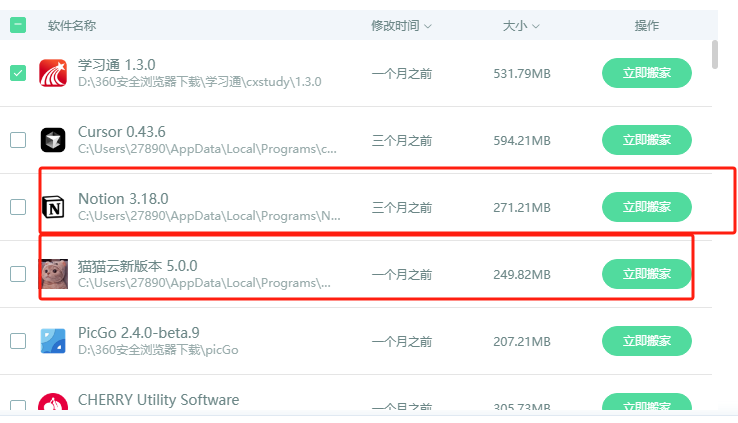The height and width of the screenshot is (423, 738).
Task: Click the Notion app icon
Action: (53, 207)
